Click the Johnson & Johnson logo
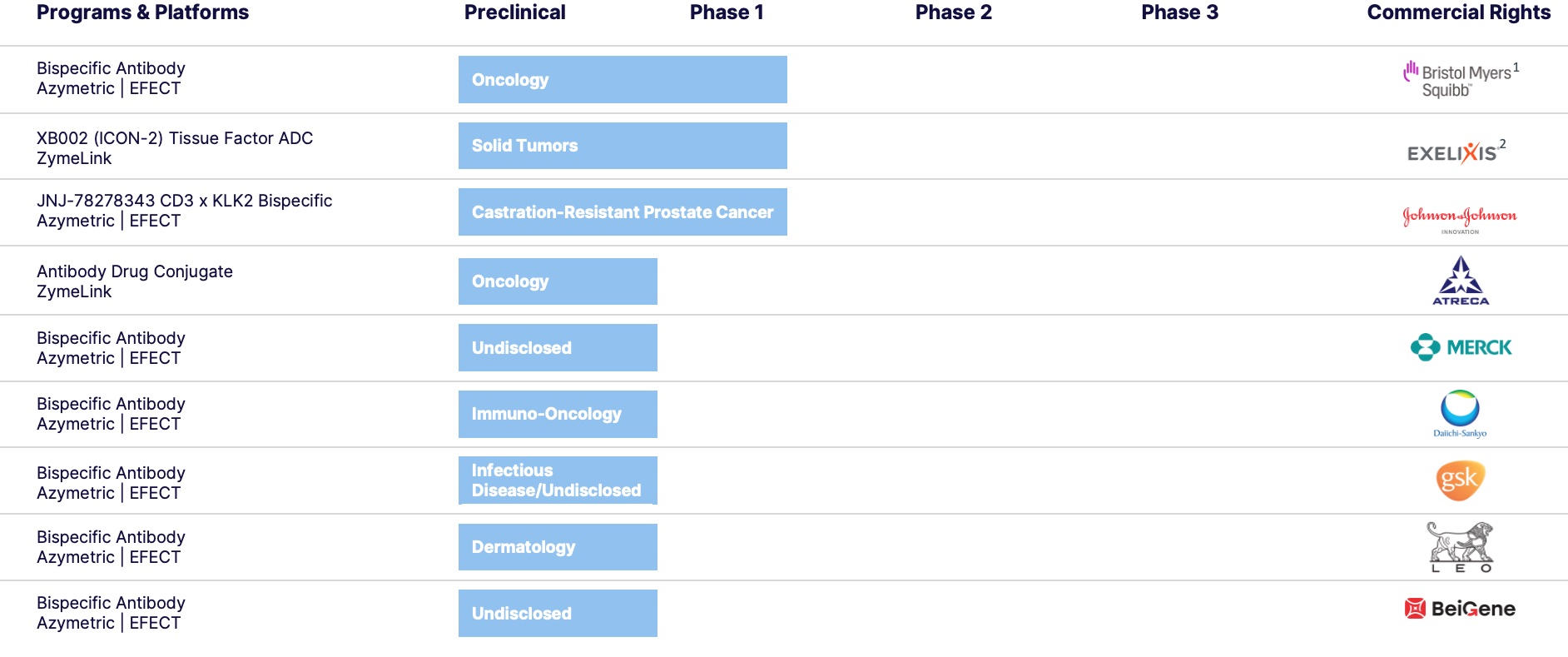Viewport: 1568px width, 657px height. pyautogui.click(x=1460, y=217)
